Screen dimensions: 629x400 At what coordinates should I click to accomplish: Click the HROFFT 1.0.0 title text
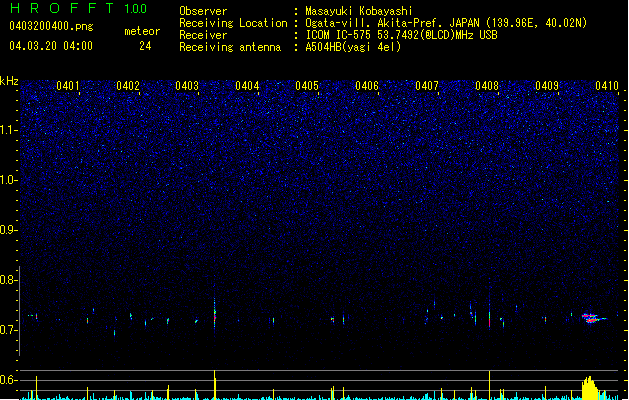78,8
